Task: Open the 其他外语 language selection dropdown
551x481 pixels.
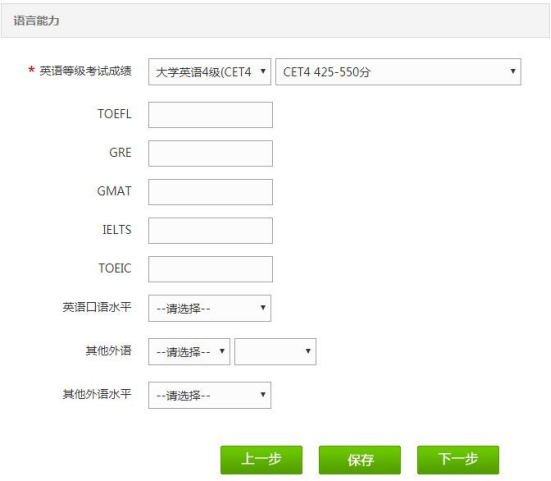Action: tap(189, 351)
